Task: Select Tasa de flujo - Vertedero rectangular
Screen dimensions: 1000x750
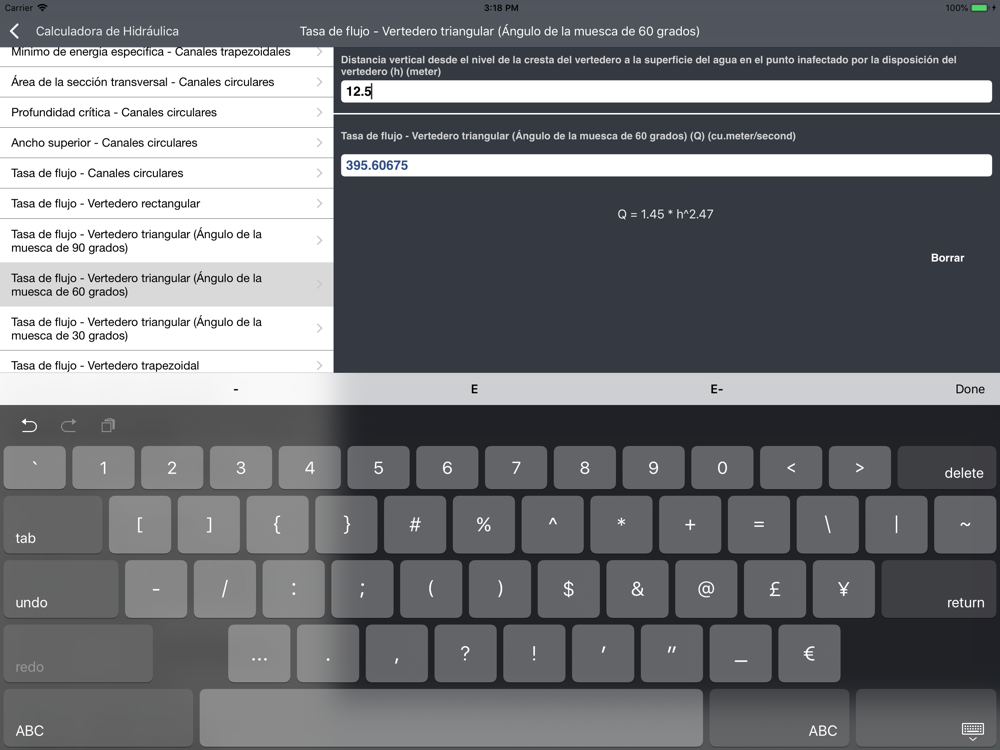Action: click(166, 203)
